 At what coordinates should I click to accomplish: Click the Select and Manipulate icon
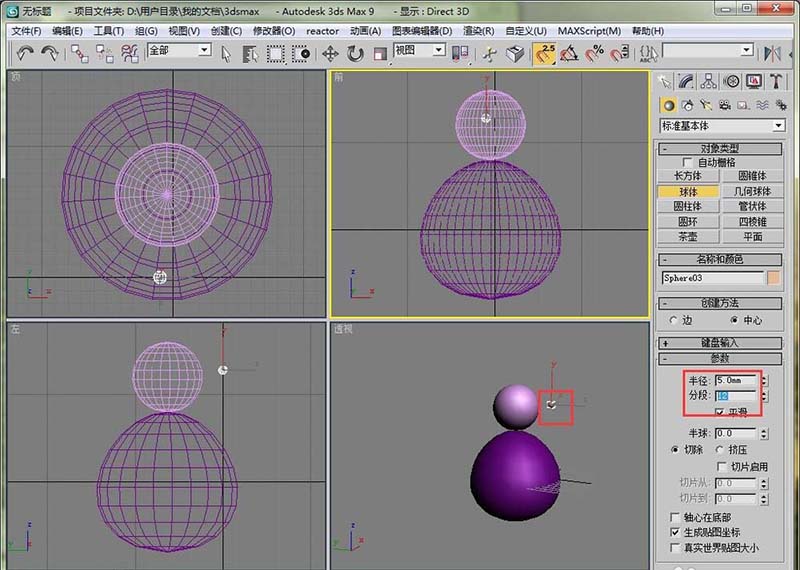tap(490, 53)
